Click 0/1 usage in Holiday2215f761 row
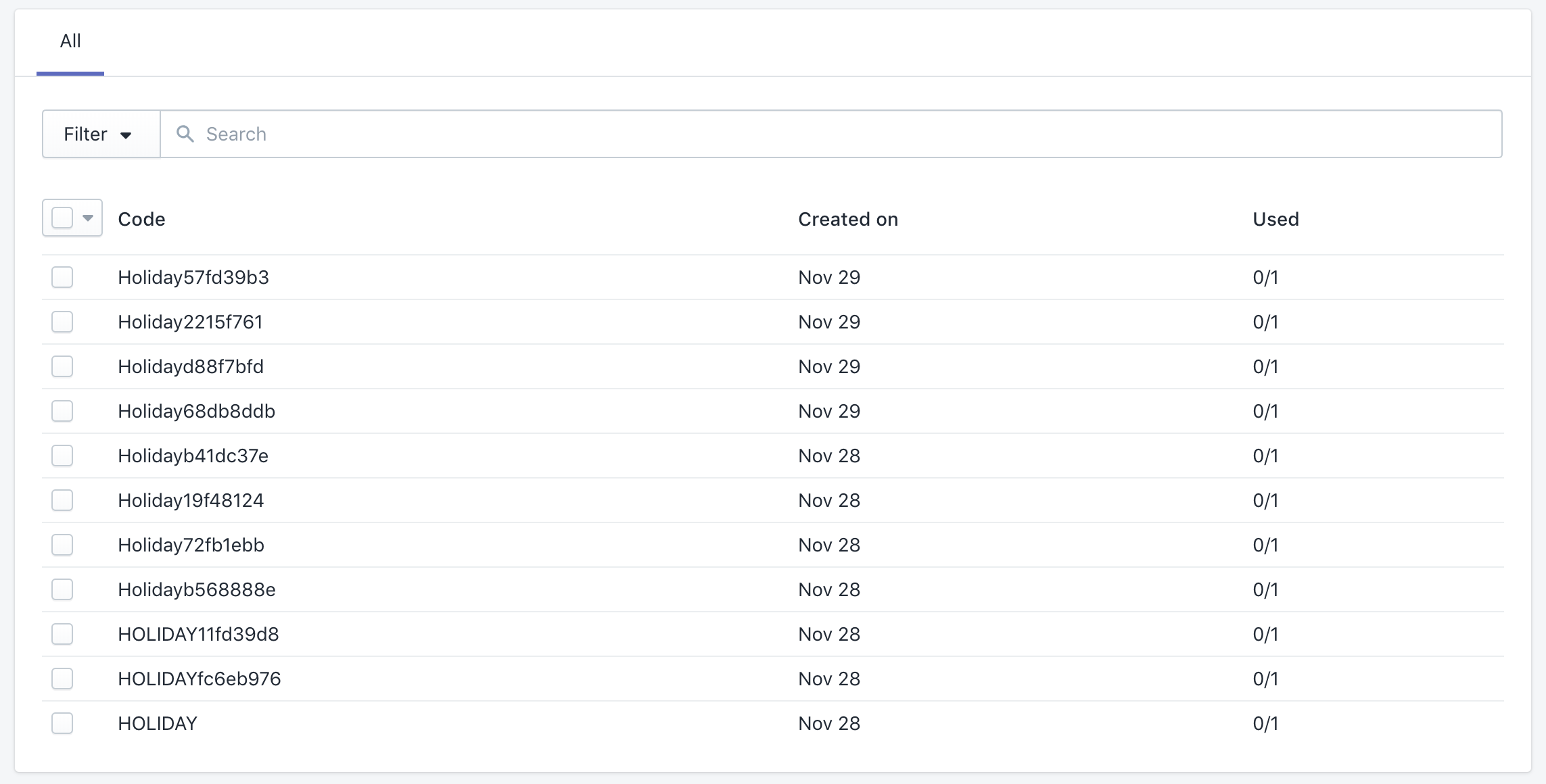The height and width of the screenshot is (784, 1546). coord(1265,322)
